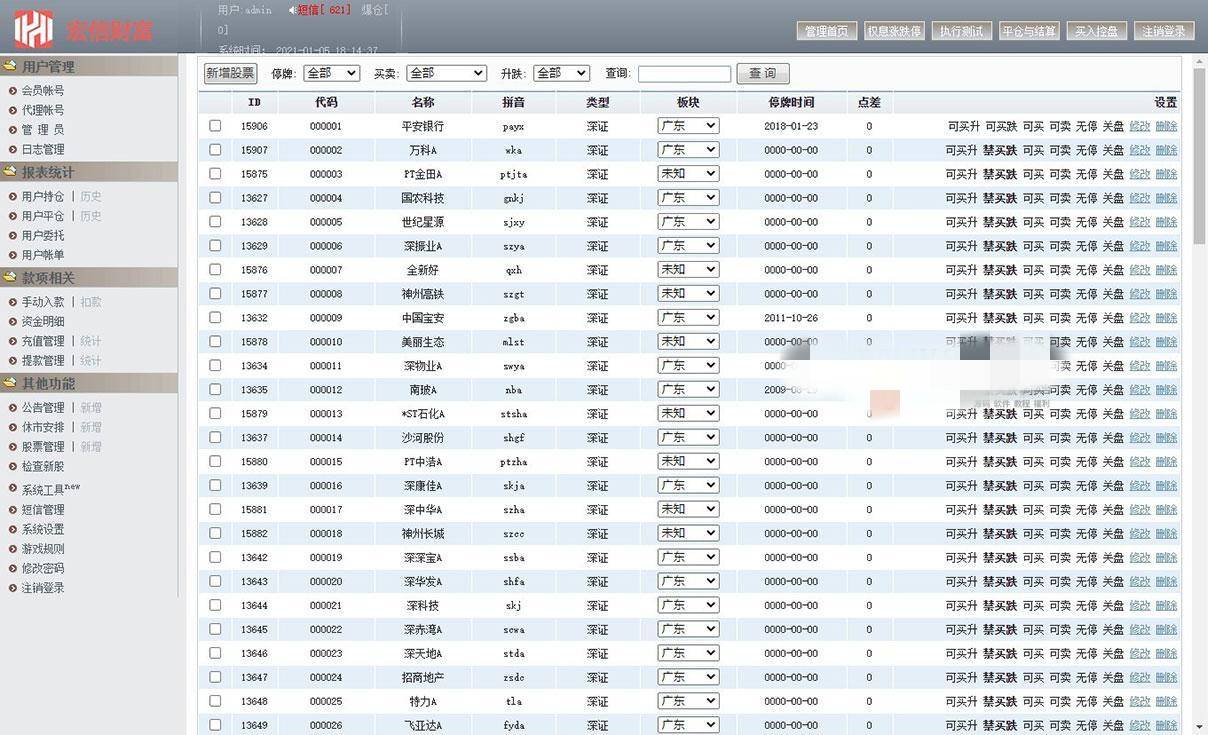This screenshot has width=1208, height=735.
Task: Click the folder icon beside 款项相关 section
Action: point(9,278)
